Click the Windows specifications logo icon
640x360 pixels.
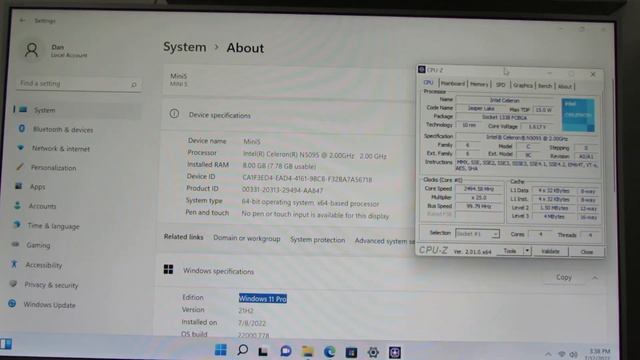click(168, 269)
